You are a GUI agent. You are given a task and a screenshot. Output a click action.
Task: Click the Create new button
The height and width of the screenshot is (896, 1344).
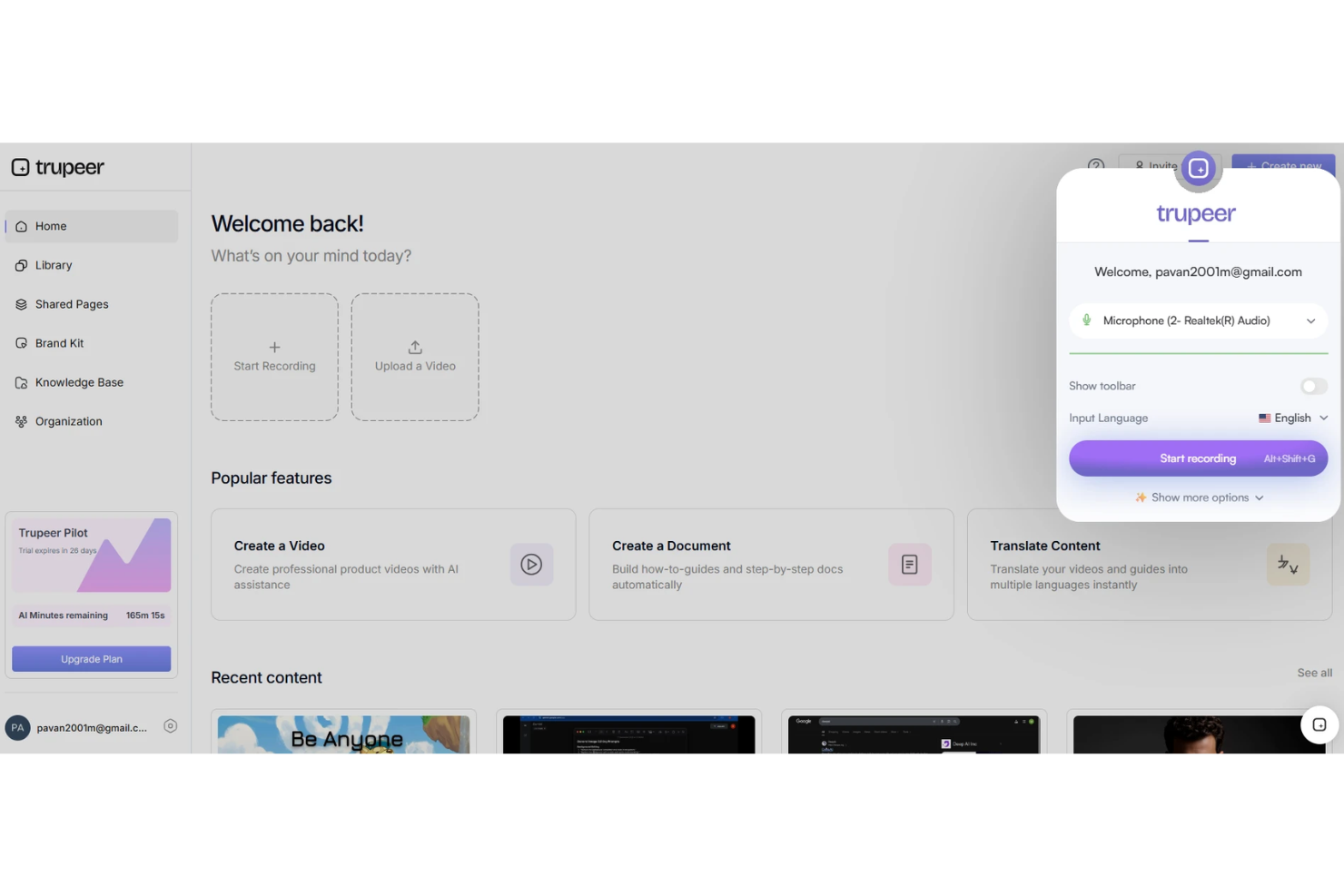point(1284,165)
